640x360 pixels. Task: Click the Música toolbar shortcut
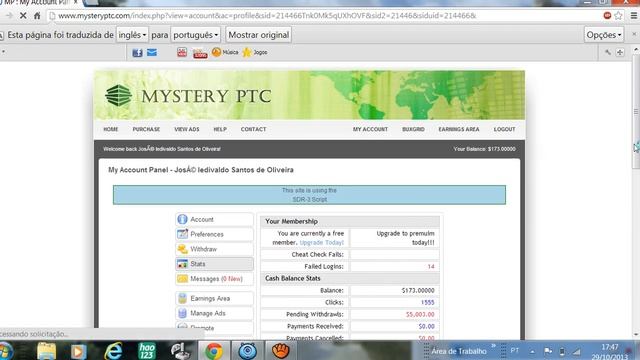(x=225, y=52)
